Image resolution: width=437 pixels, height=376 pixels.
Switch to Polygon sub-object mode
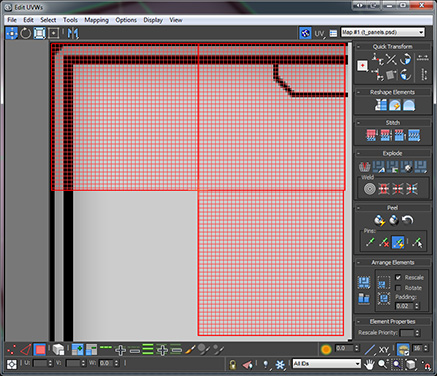[x=40, y=350]
